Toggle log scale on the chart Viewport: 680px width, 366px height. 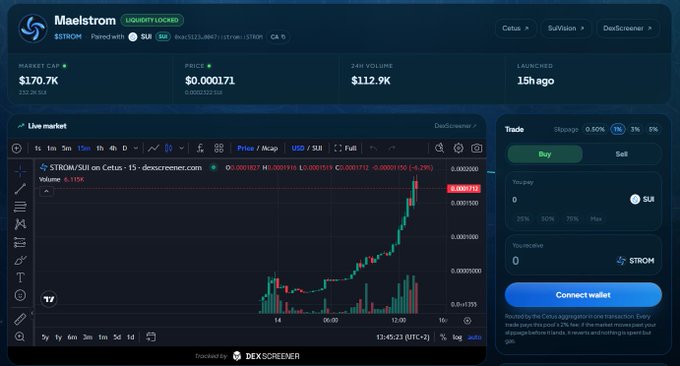click(457, 337)
